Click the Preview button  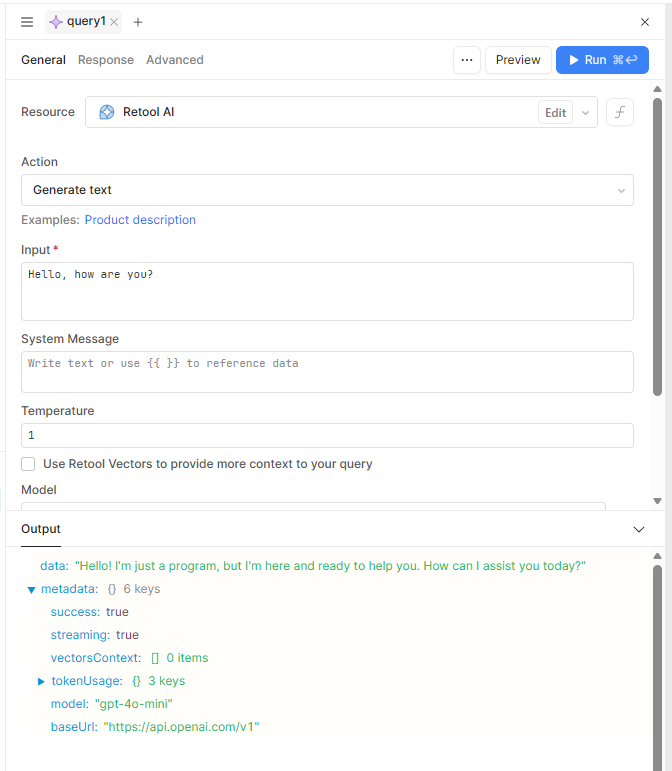[518, 60]
